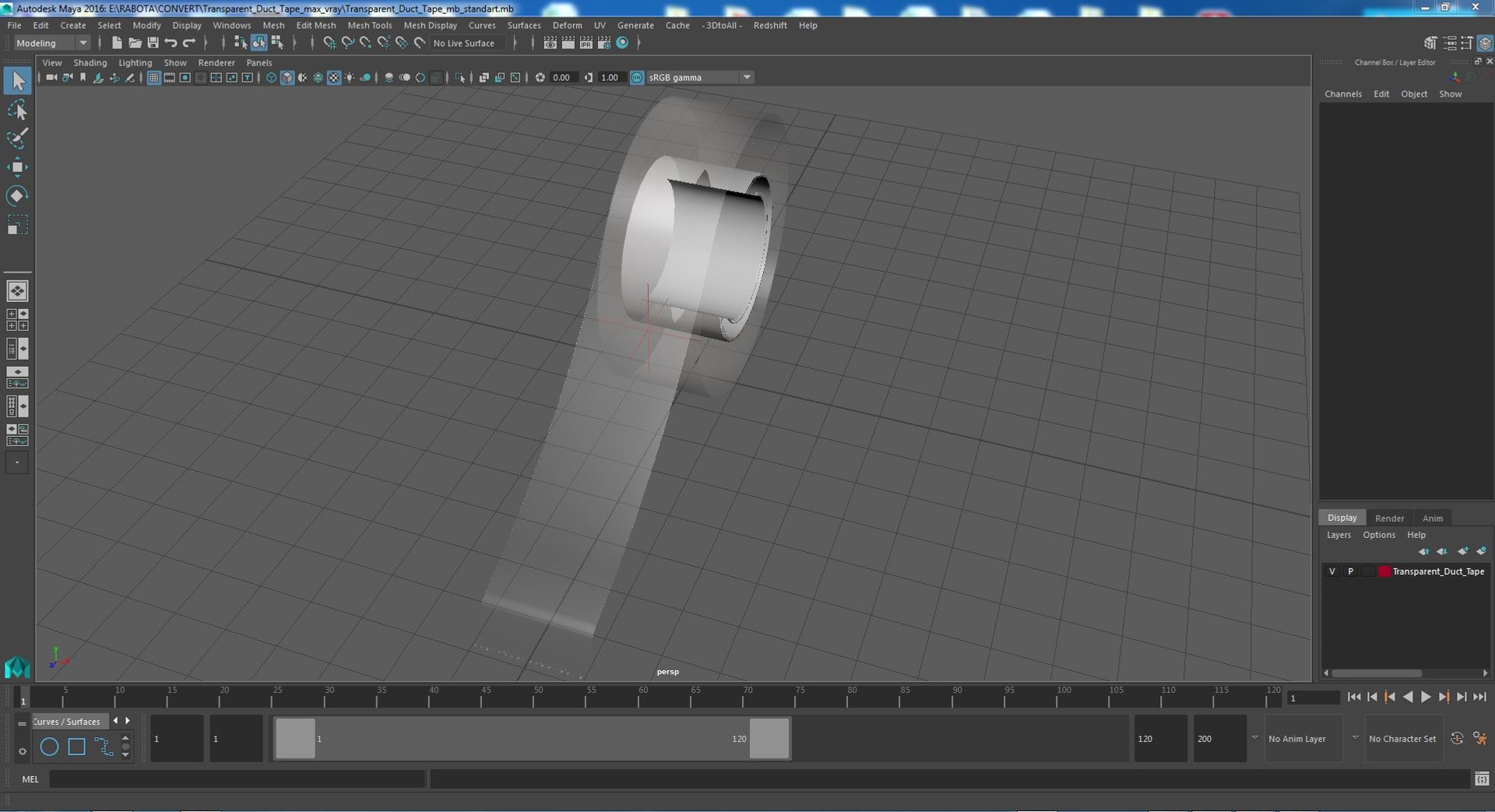This screenshot has width=1495, height=812.
Task: Enable snap to view planes
Action: click(401, 43)
